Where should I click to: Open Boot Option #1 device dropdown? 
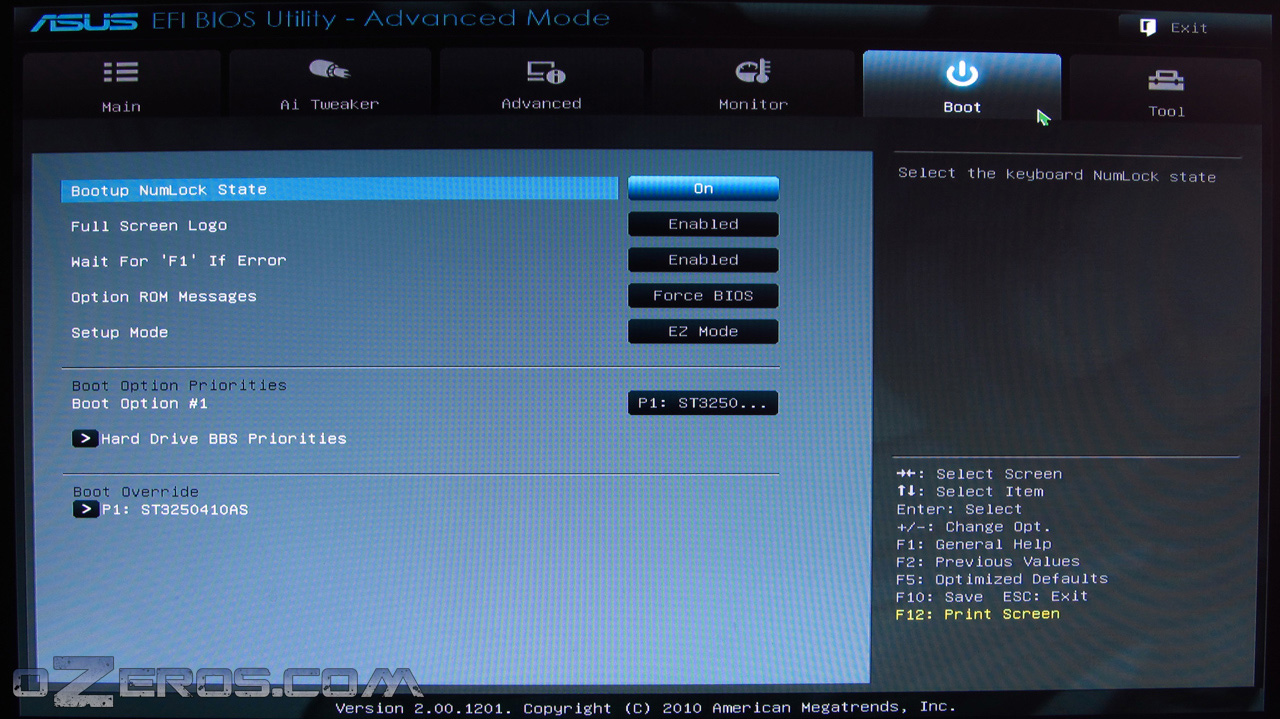[x=703, y=403]
